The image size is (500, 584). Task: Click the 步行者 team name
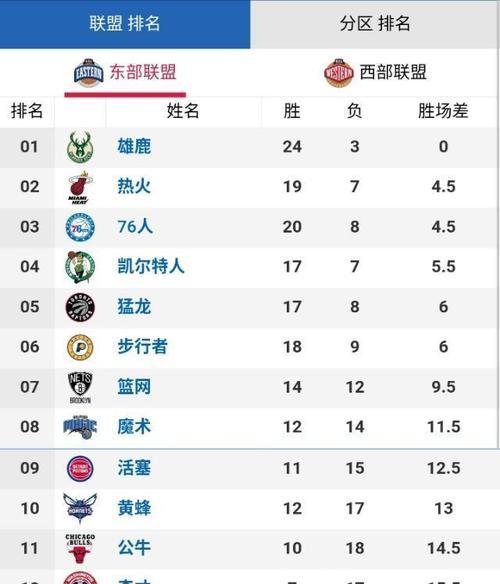point(142,346)
